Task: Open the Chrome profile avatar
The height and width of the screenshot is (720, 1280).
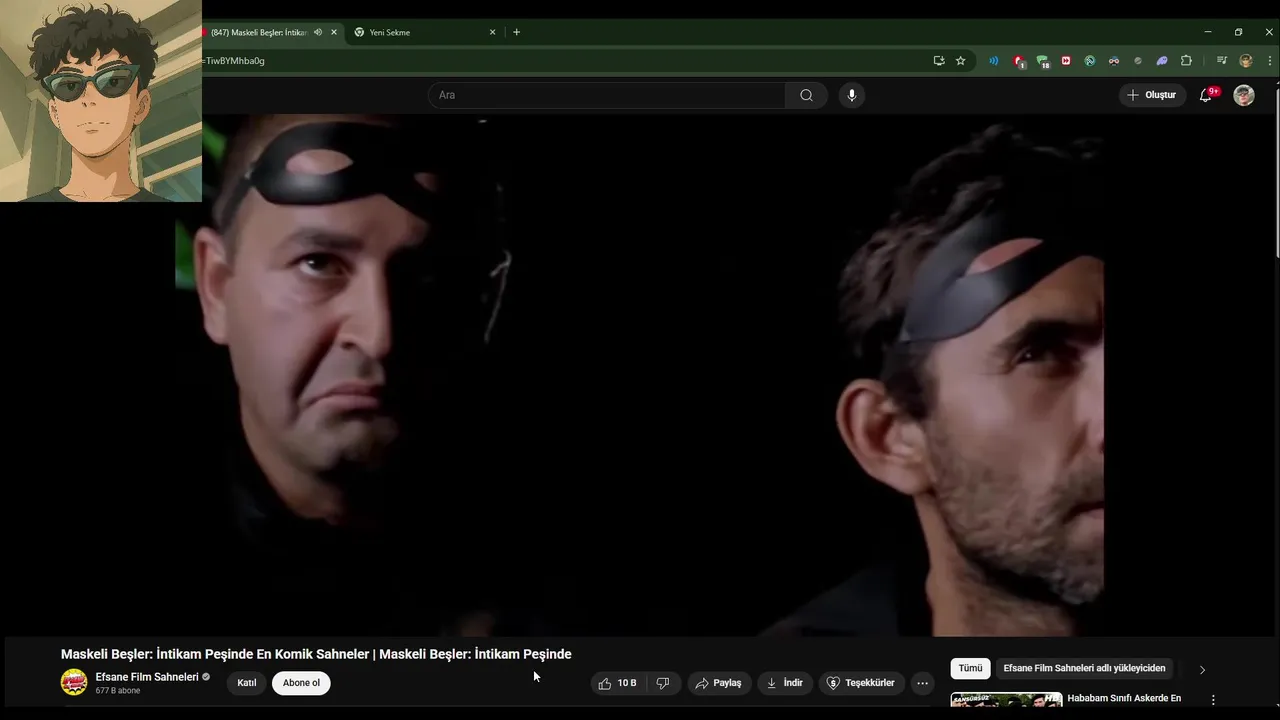Action: 1246,61
